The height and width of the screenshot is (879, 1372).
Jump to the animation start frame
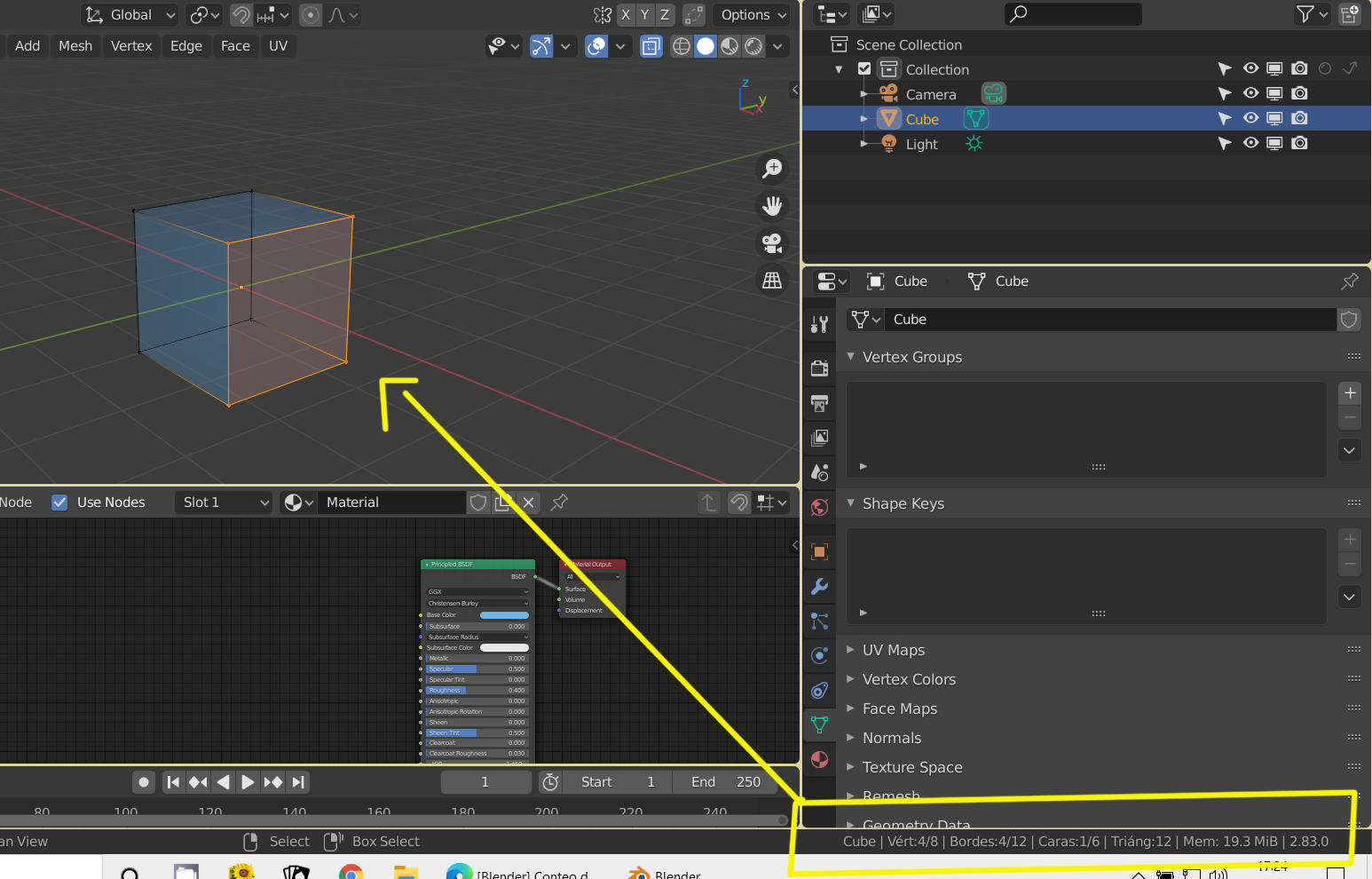(173, 782)
